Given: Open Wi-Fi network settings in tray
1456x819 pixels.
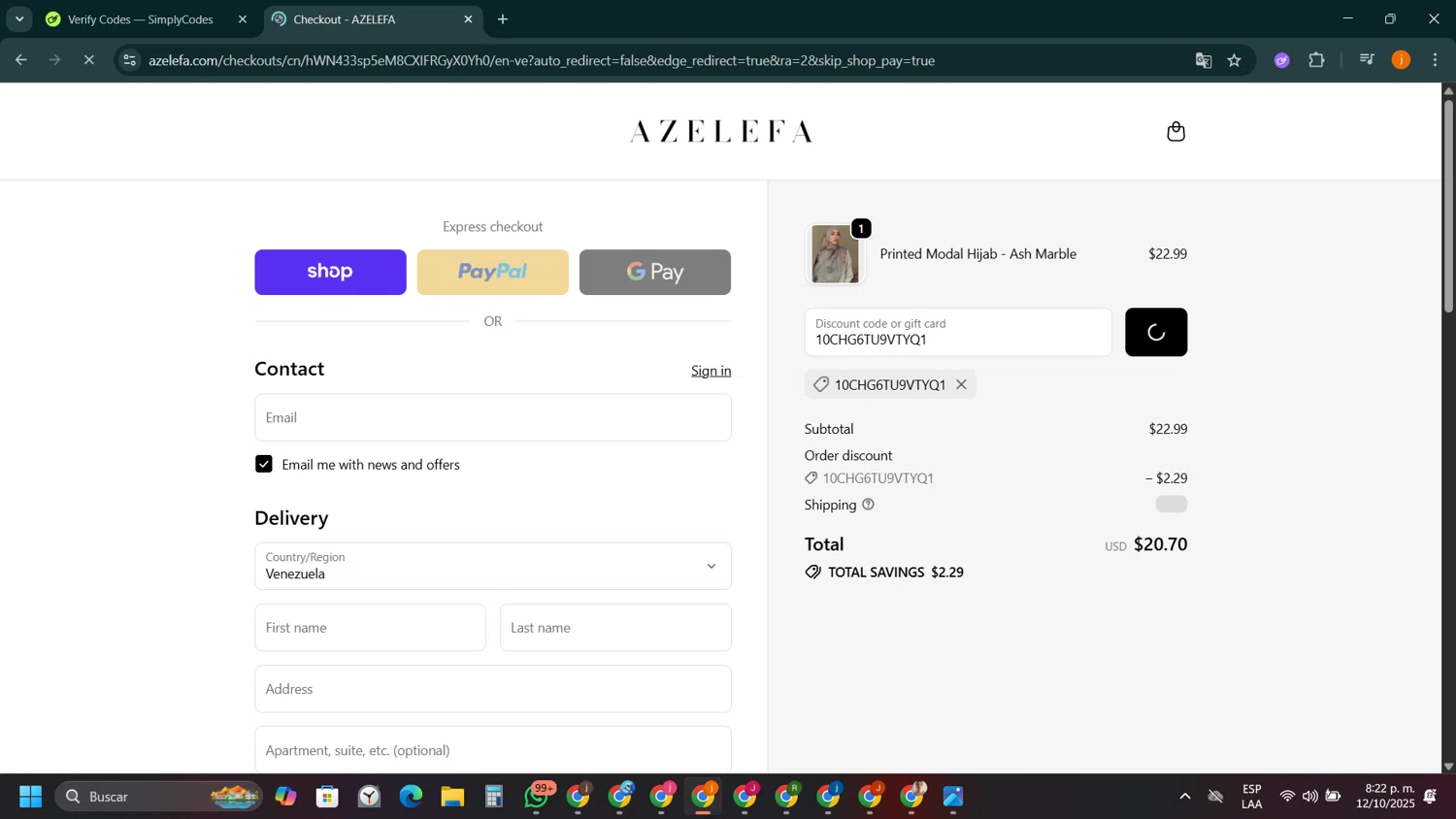Looking at the screenshot, I should coord(1287,797).
